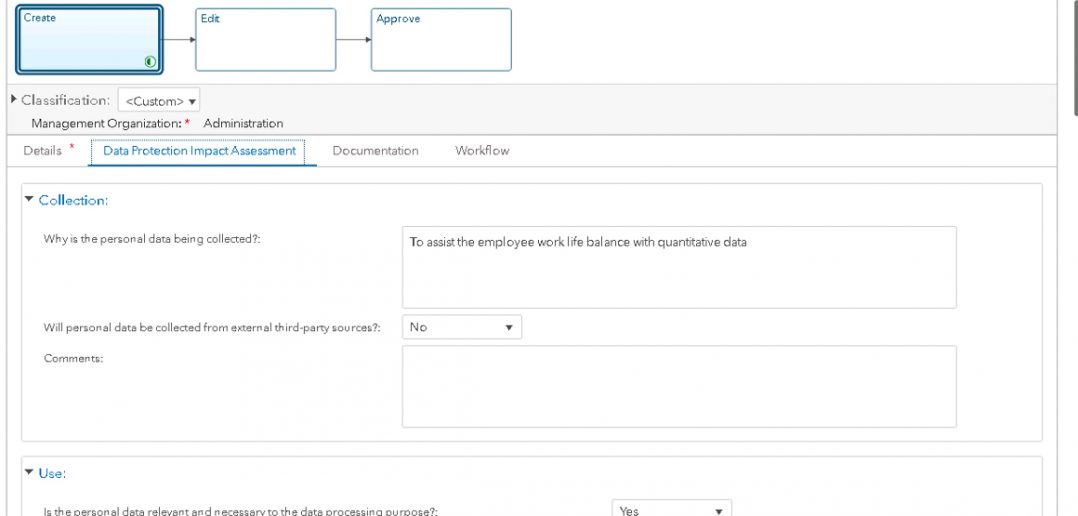This screenshot has height=516, width=1078.
Task: Open the <Custom> classification dropdown
Action: click(x=160, y=101)
